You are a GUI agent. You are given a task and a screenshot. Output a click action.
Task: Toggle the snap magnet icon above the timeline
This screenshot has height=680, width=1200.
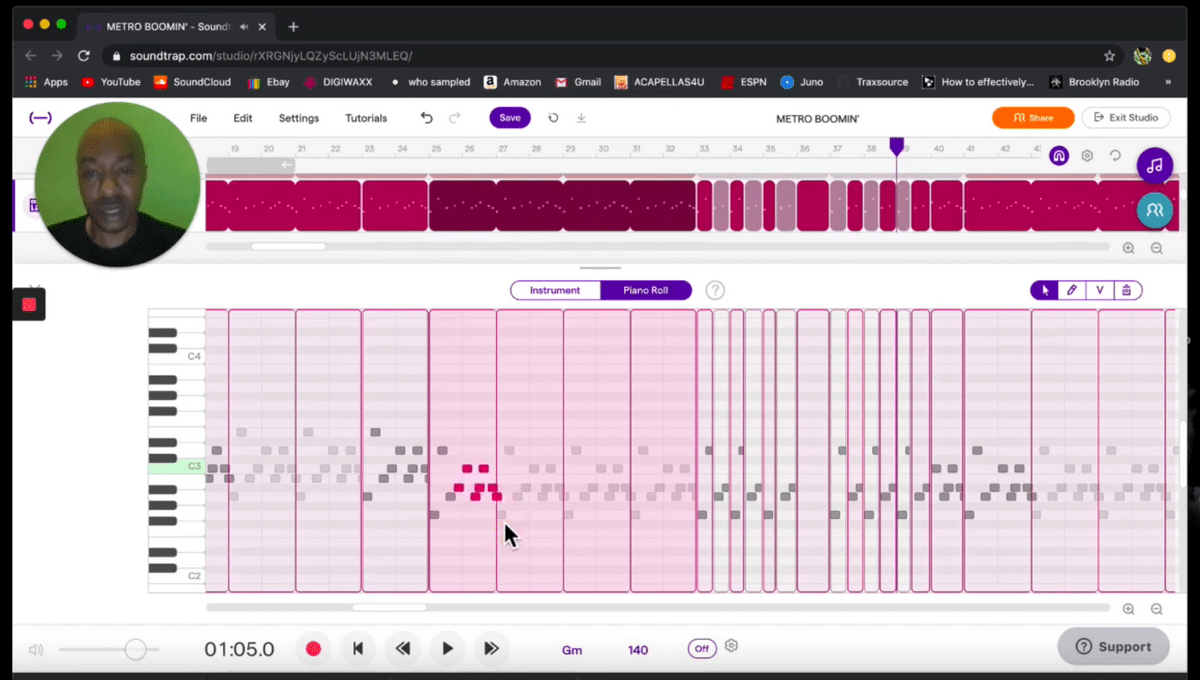1059,156
